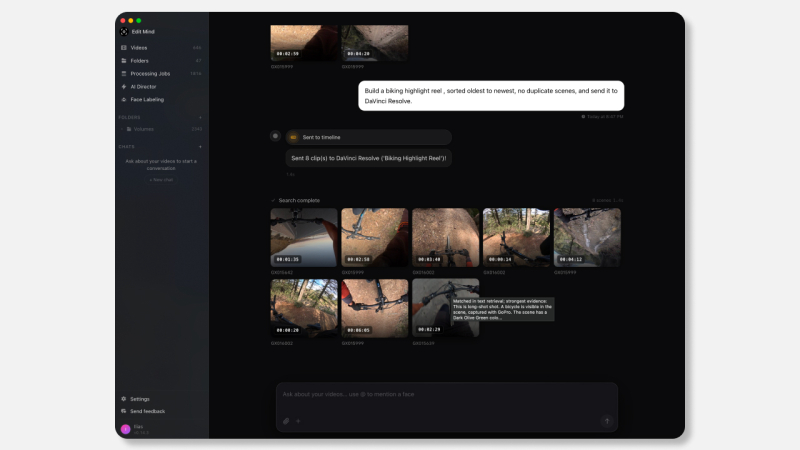Click the assistant avatar circle icon
This screenshot has height=450, width=800.
point(276,136)
